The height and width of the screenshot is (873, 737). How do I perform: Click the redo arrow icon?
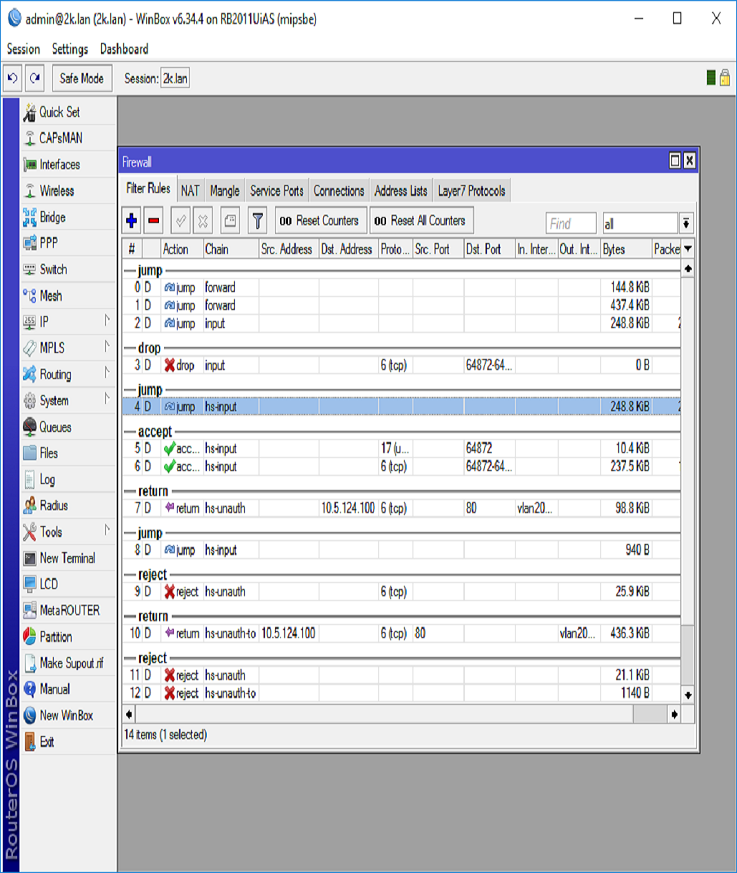35,78
